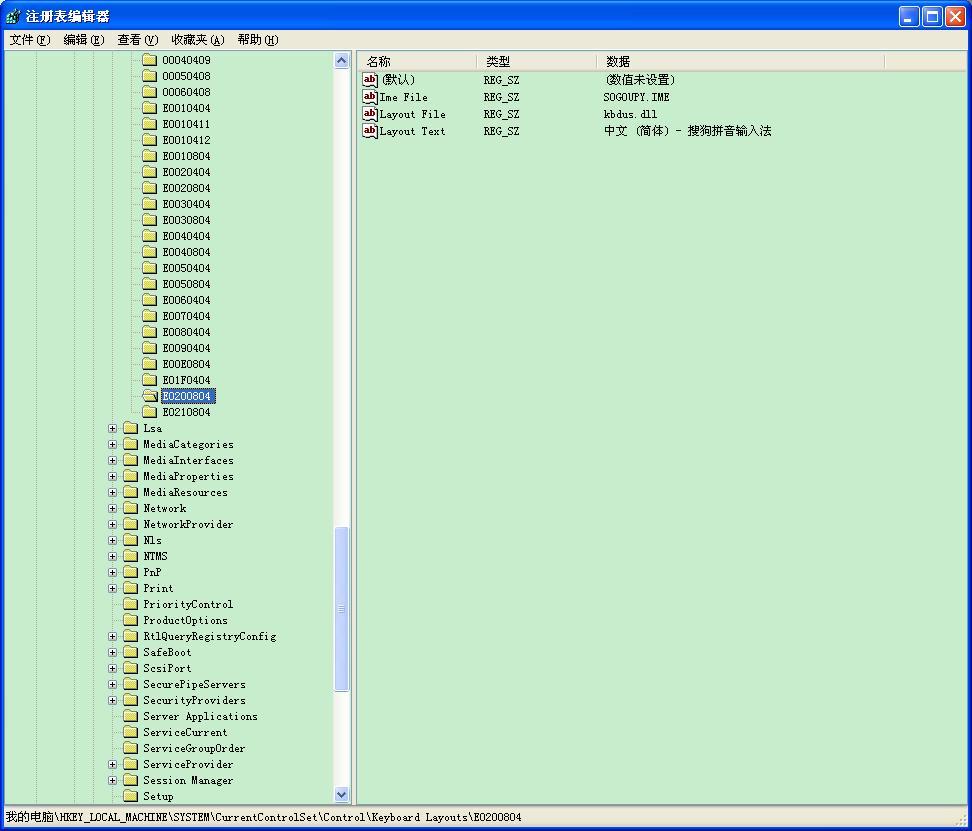
Task: Expand the SecurityProviders key
Action: [111, 700]
